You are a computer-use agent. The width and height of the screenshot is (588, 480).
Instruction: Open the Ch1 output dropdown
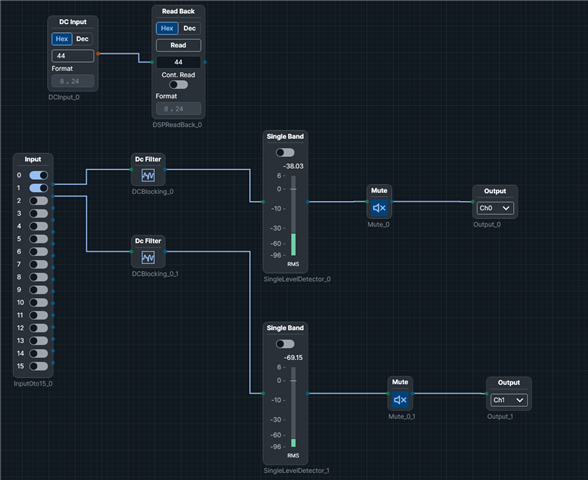coord(508,400)
